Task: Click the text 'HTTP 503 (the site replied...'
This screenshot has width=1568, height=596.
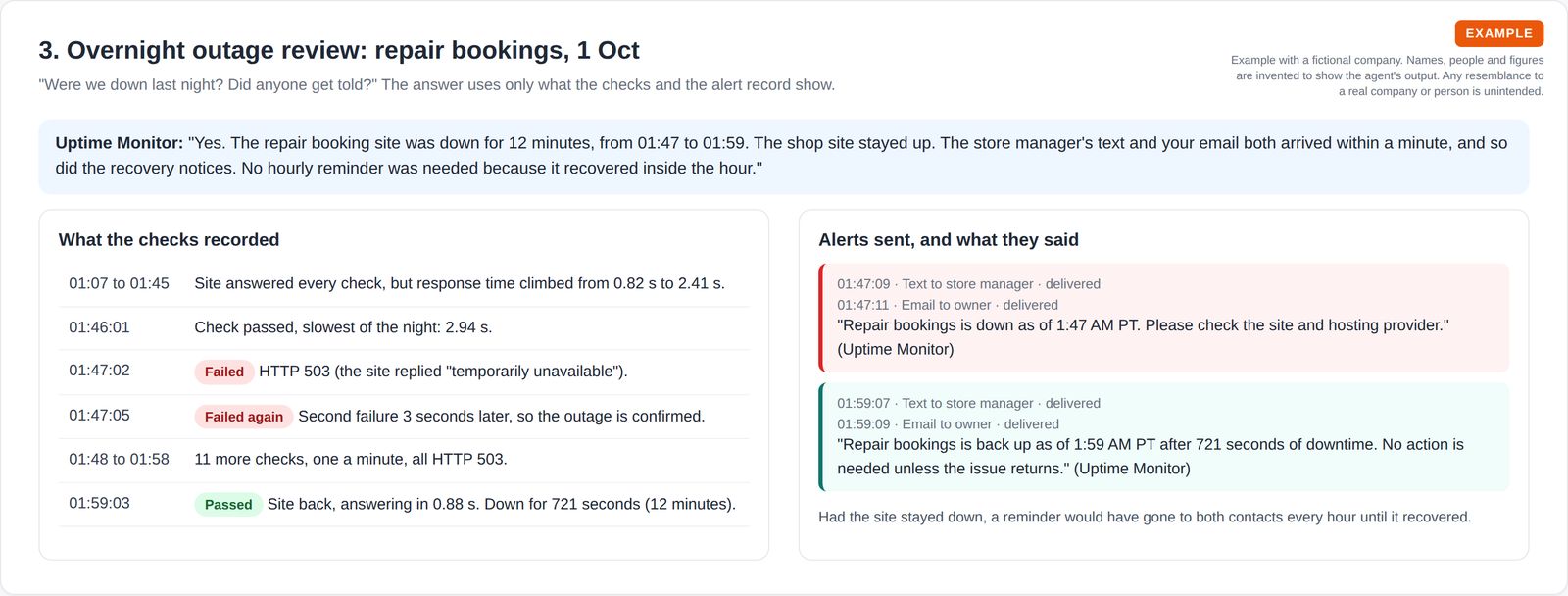Action: 443,372
